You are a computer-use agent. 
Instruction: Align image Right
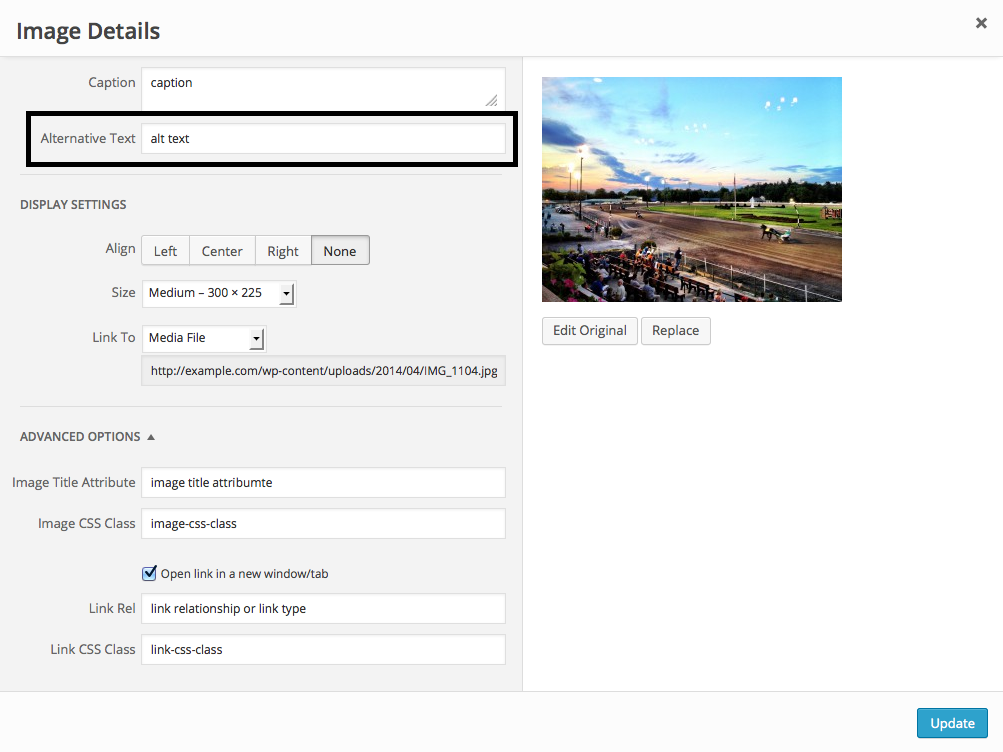pyautogui.click(x=283, y=251)
